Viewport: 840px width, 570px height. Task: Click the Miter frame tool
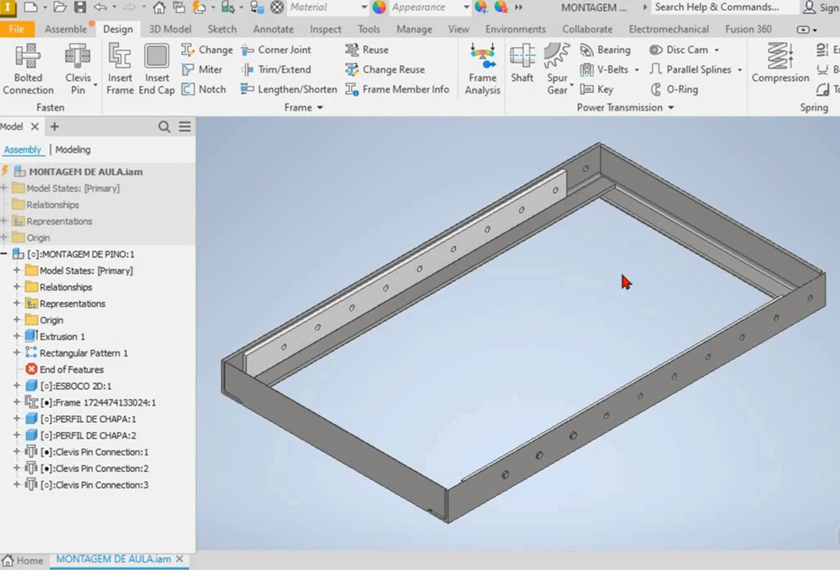(203, 70)
